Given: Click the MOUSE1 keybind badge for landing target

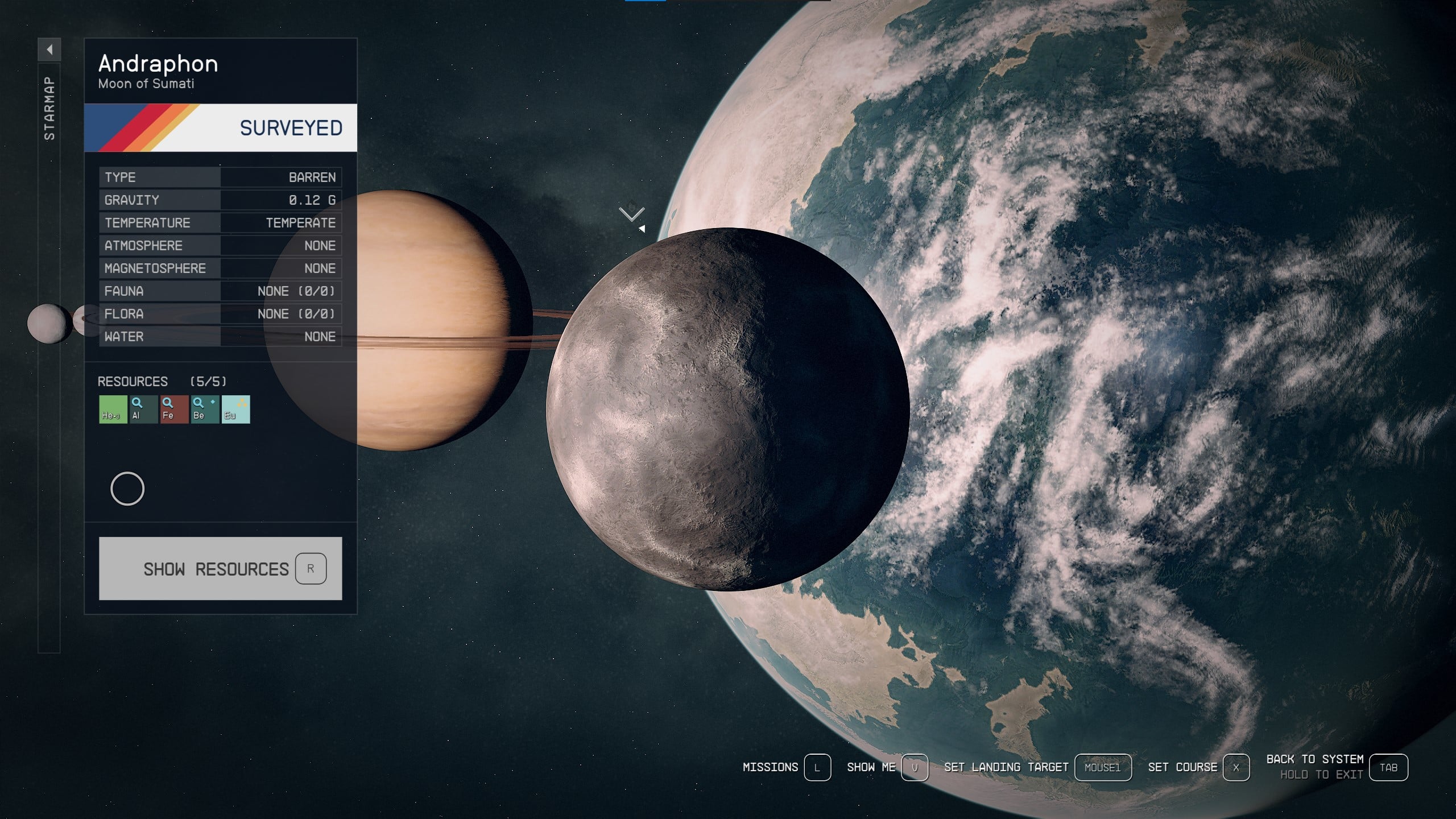Looking at the screenshot, I should click(1104, 767).
